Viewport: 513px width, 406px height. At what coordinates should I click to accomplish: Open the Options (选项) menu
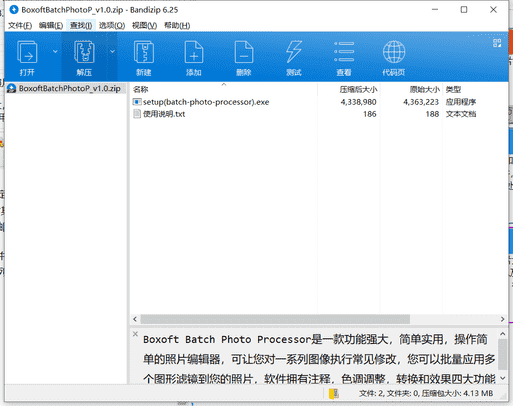pyautogui.click(x=112, y=25)
